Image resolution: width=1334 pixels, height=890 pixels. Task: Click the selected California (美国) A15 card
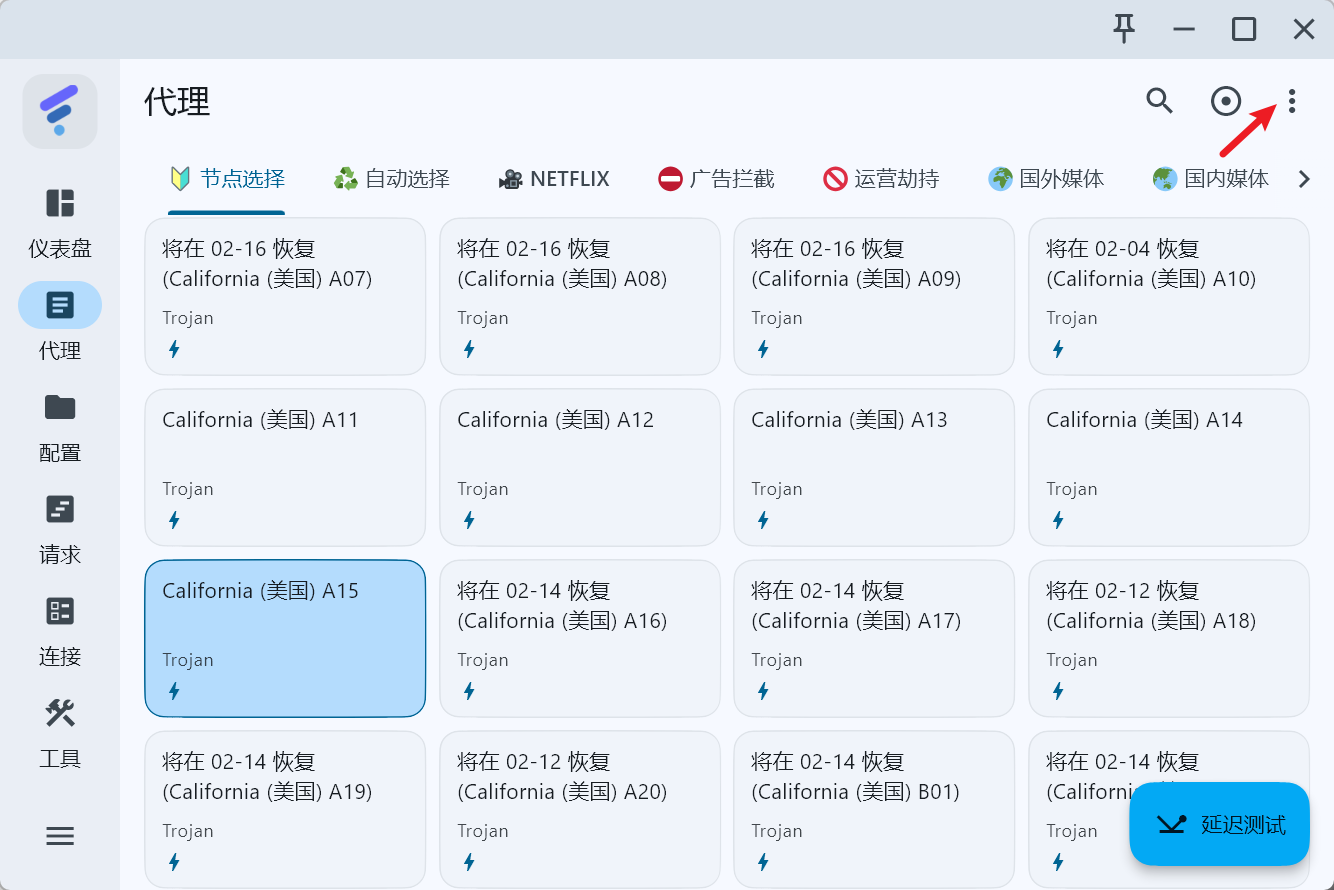[x=285, y=638]
